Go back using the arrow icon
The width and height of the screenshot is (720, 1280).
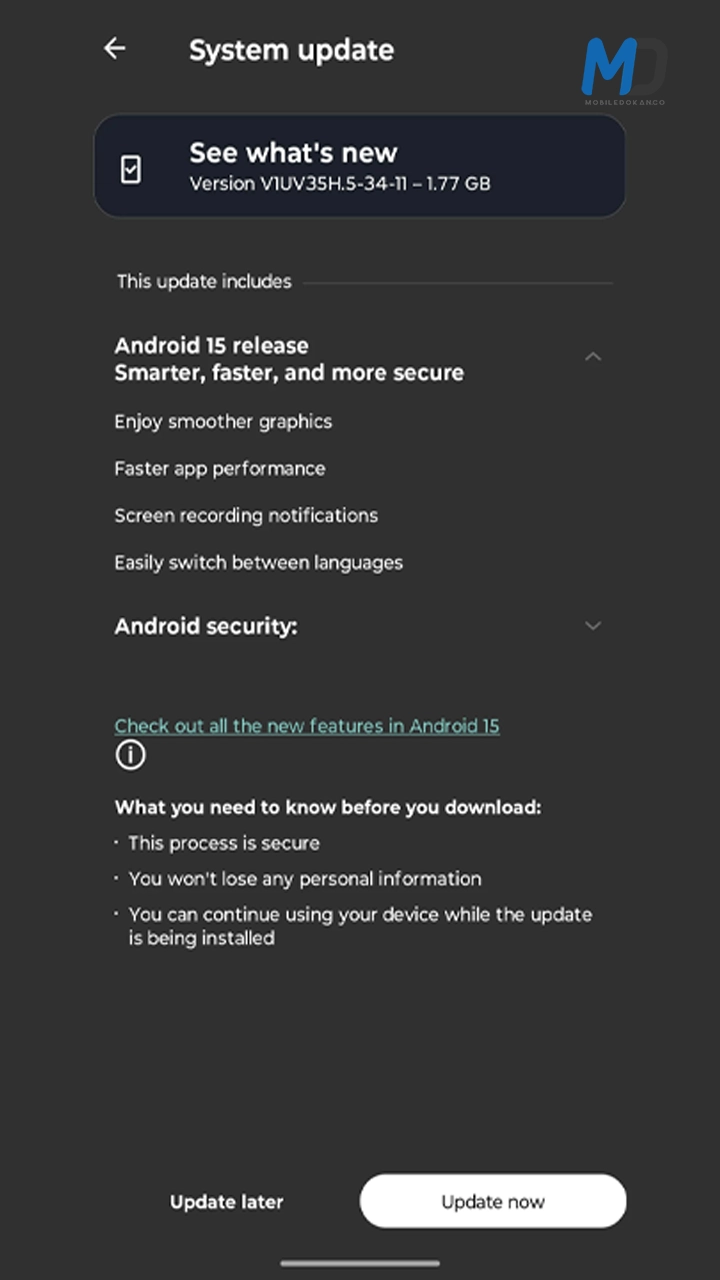pos(115,48)
